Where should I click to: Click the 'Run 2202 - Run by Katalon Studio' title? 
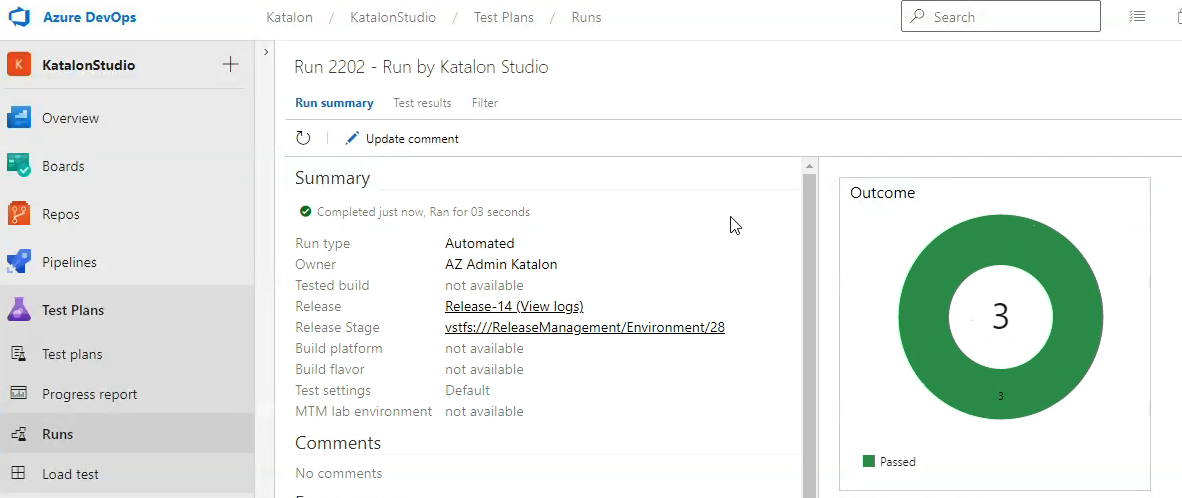click(421, 67)
